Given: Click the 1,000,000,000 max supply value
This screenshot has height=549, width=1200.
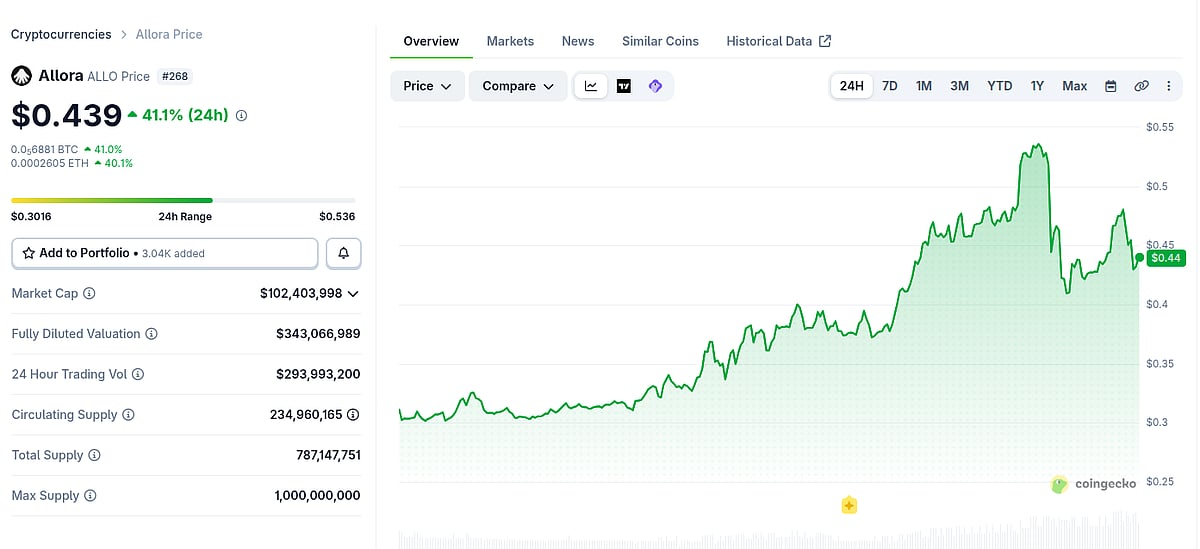Looking at the screenshot, I should [x=317, y=495].
